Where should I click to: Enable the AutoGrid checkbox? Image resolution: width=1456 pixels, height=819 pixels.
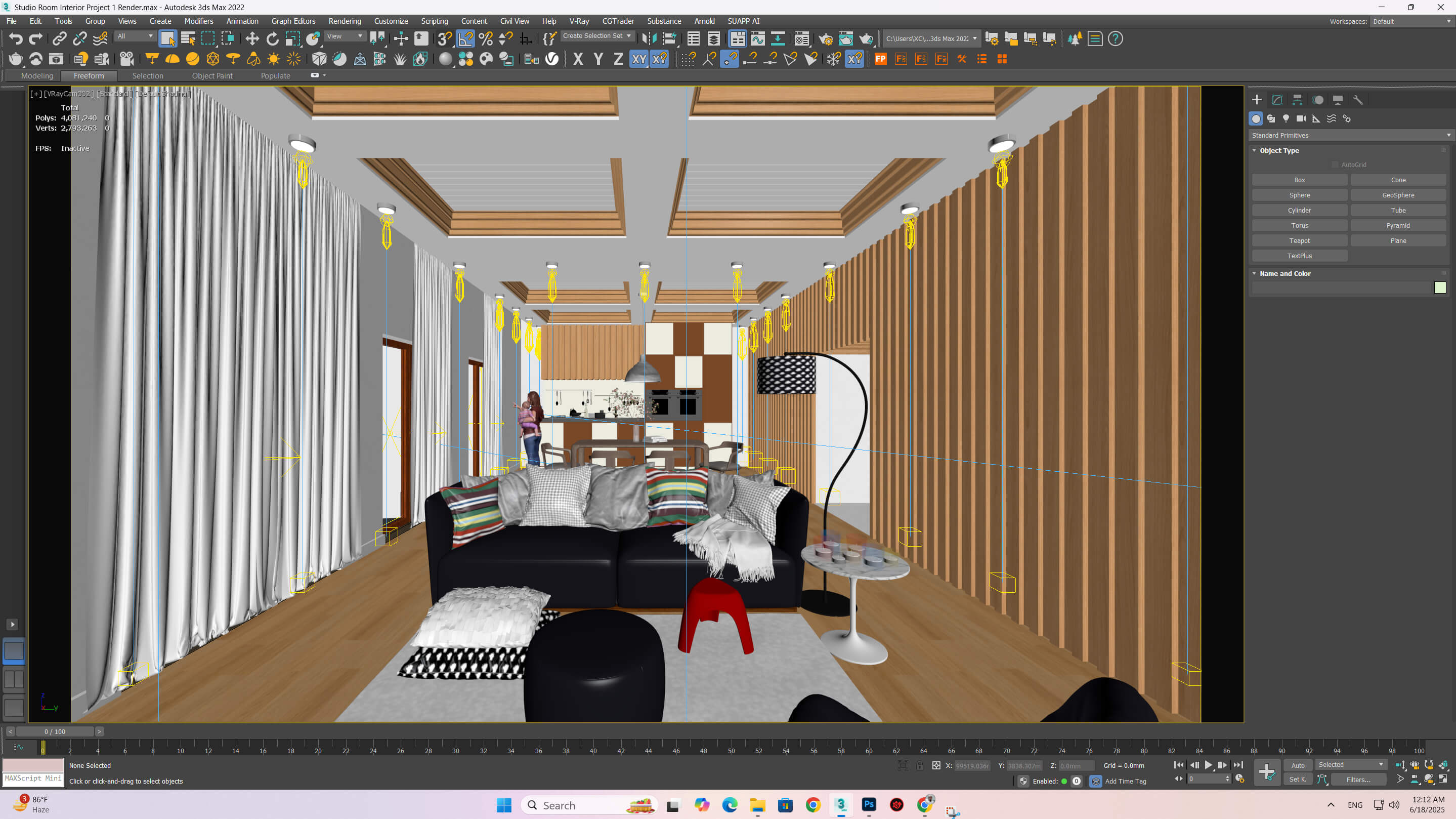point(1335,165)
